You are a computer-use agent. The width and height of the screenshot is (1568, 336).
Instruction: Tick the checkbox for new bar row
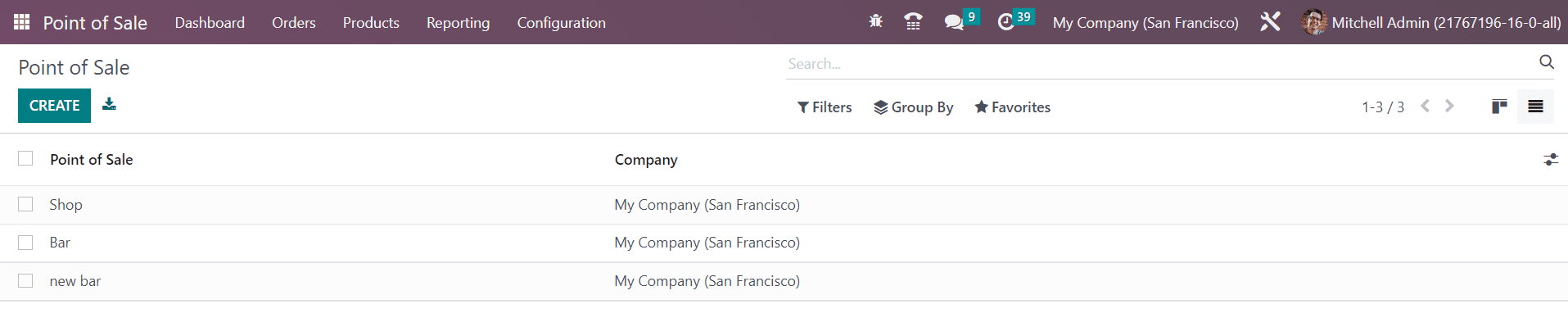pos(25,280)
